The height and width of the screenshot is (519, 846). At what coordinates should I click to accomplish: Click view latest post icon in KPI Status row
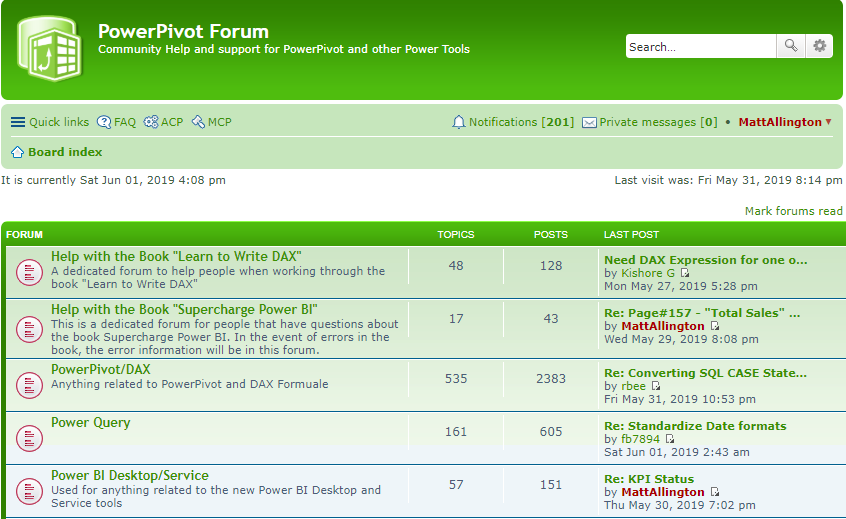tap(715, 492)
